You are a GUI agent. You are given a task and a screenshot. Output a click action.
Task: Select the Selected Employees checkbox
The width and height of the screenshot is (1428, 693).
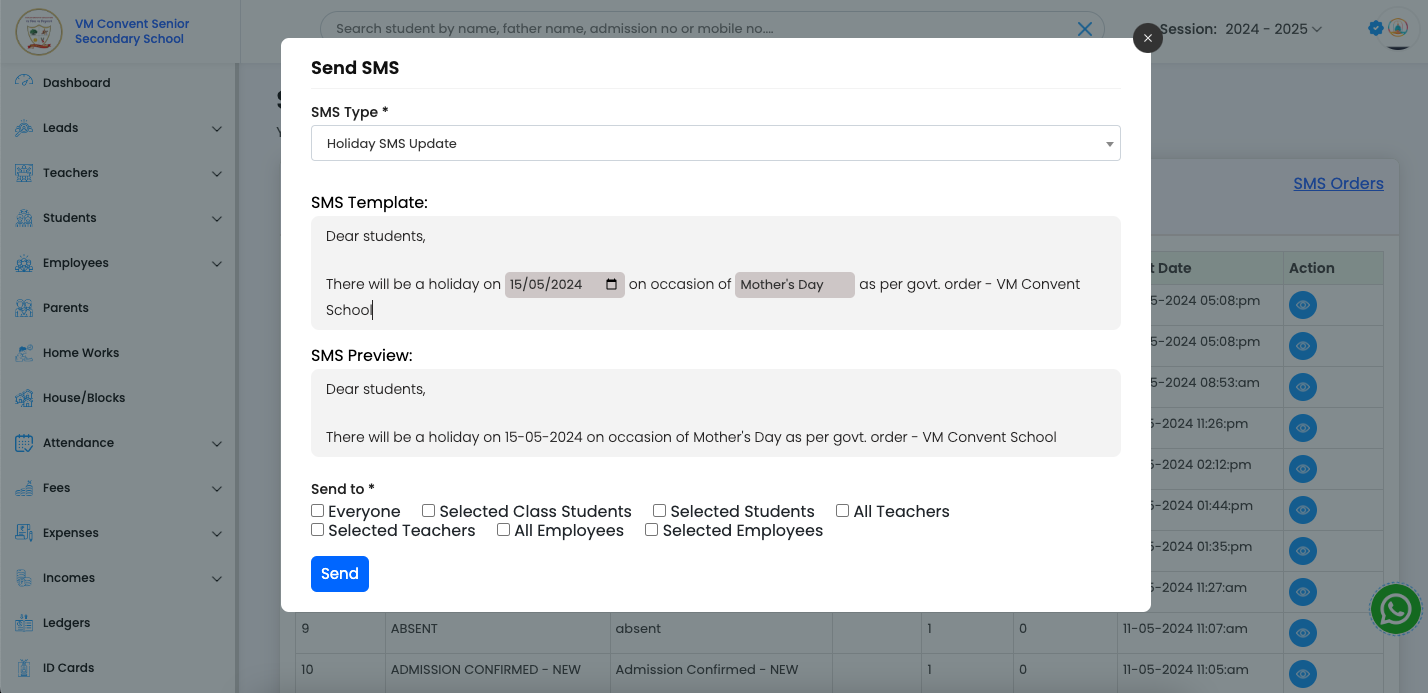coord(651,529)
